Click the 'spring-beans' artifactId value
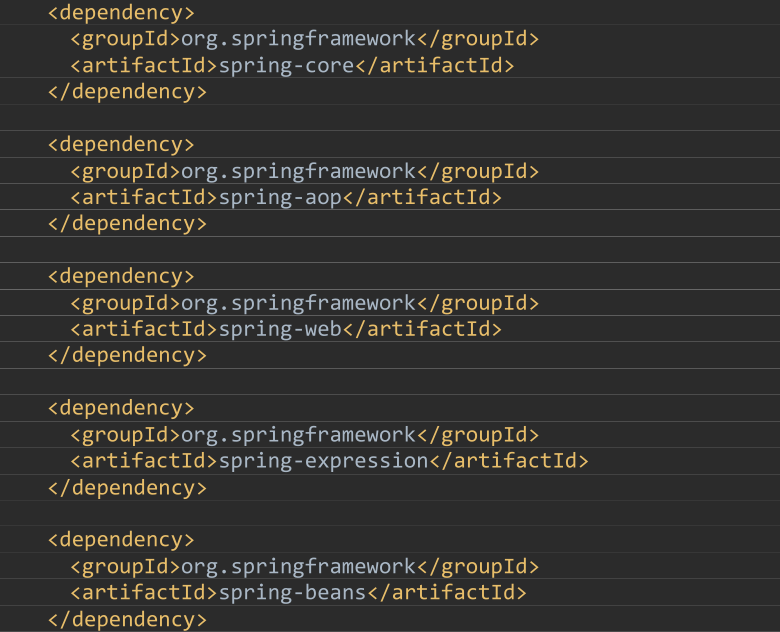Viewport: 780px width, 632px height. pos(292,593)
